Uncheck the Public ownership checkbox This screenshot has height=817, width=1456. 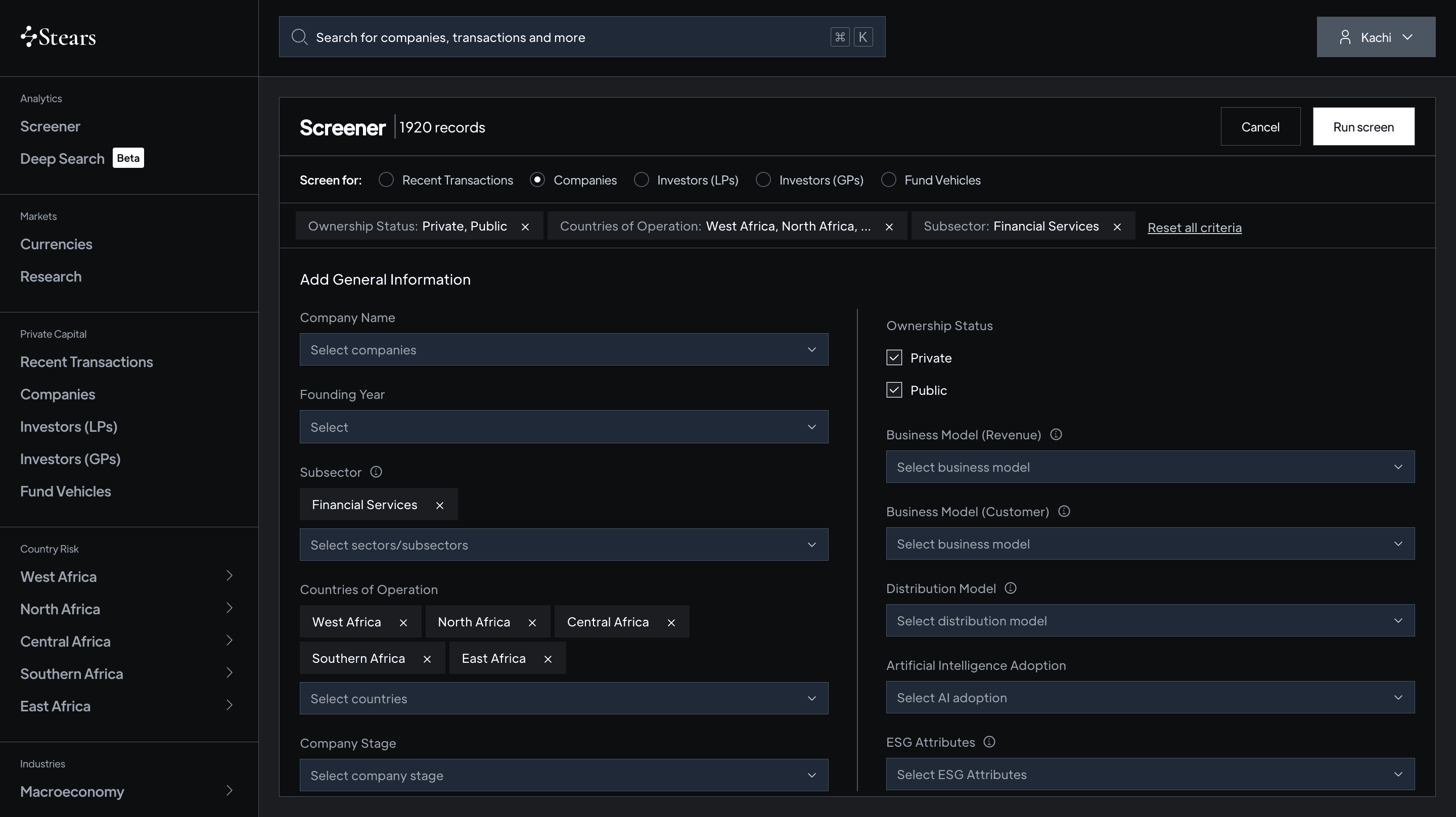coord(894,390)
